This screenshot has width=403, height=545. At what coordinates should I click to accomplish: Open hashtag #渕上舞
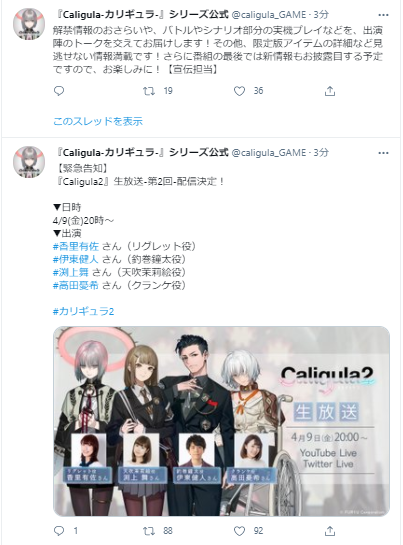point(71,272)
